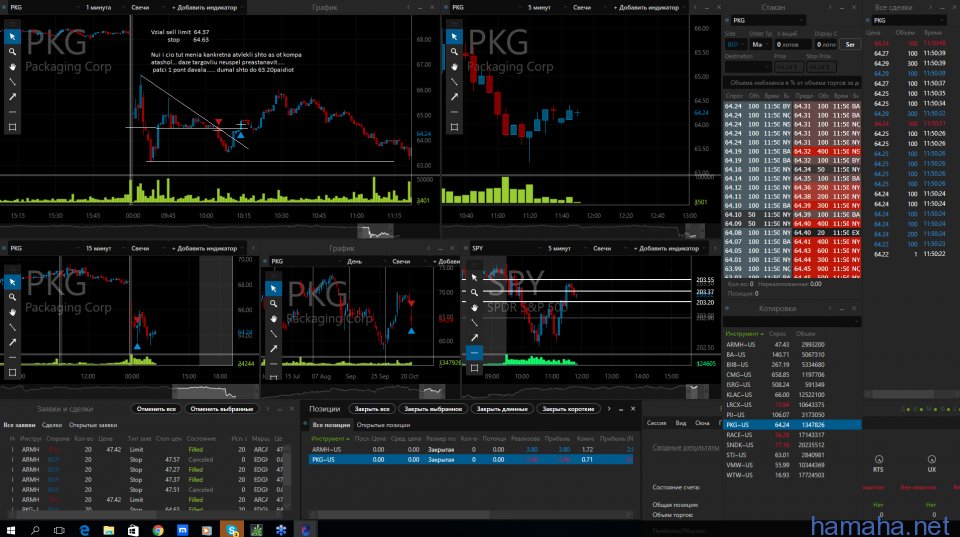960x537 pixels.
Task: Open the Side BUY dropdown in Стакан
Action: pyautogui.click(x=735, y=45)
